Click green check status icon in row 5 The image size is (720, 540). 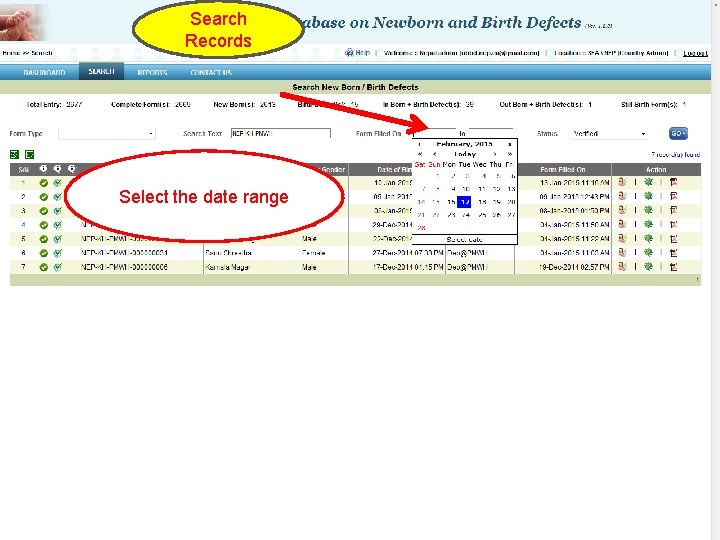(44, 239)
